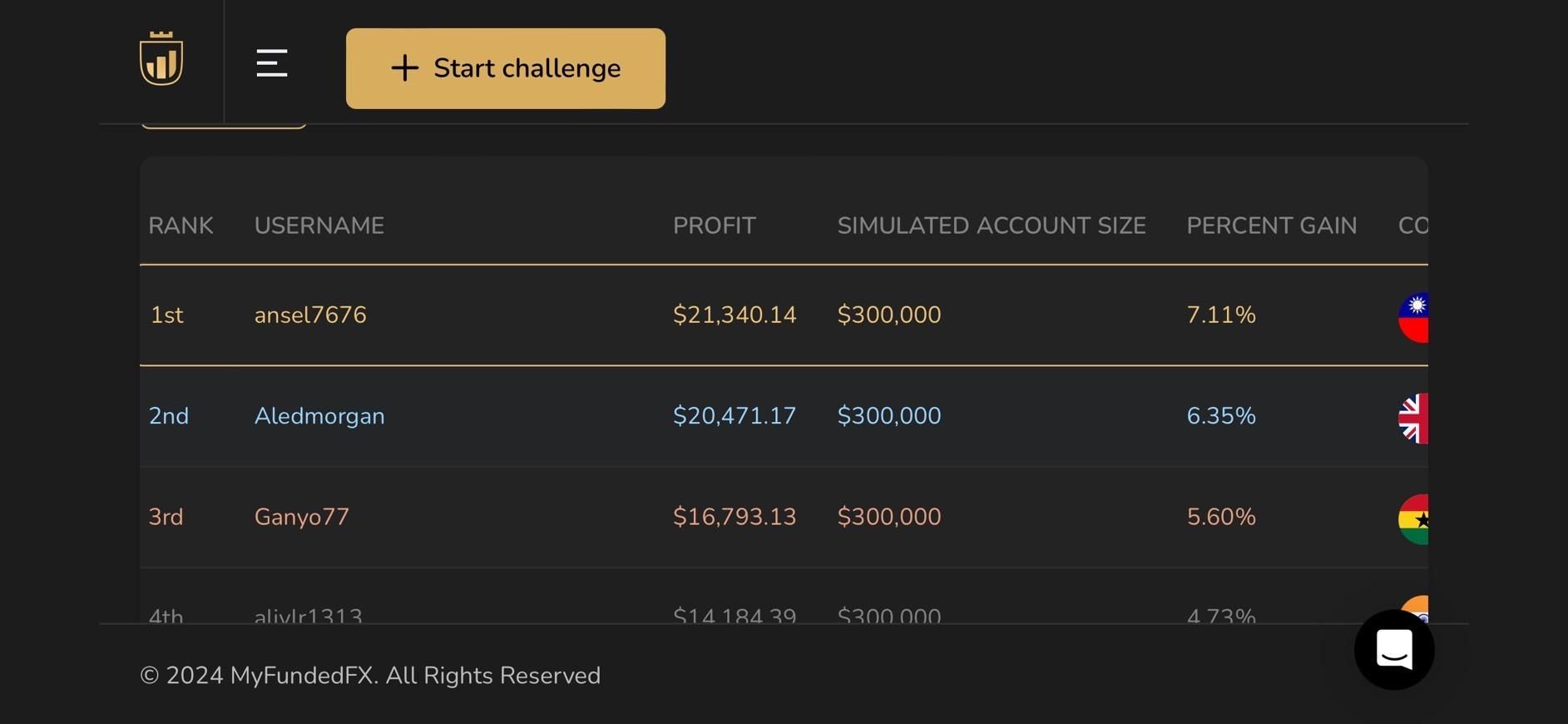The image size is (1568, 724).
Task: Click the India flag in 4th row
Action: point(1417,610)
